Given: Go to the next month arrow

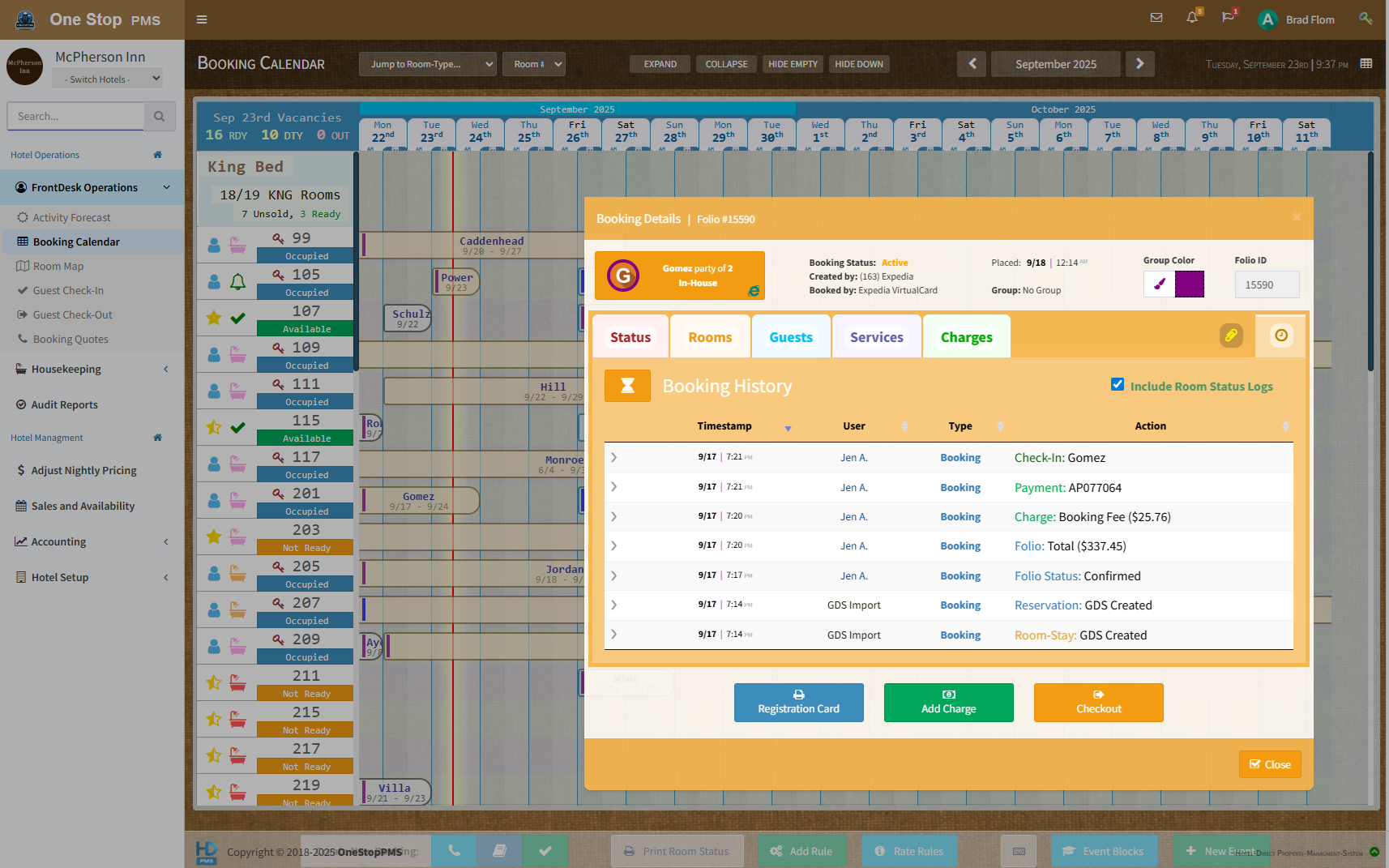Looking at the screenshot, I should pyautogui.click(x=1139, y=64).
